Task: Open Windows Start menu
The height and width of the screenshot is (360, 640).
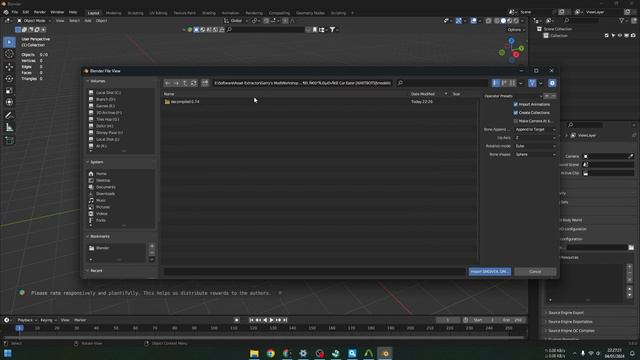Action: coord(7,353)
